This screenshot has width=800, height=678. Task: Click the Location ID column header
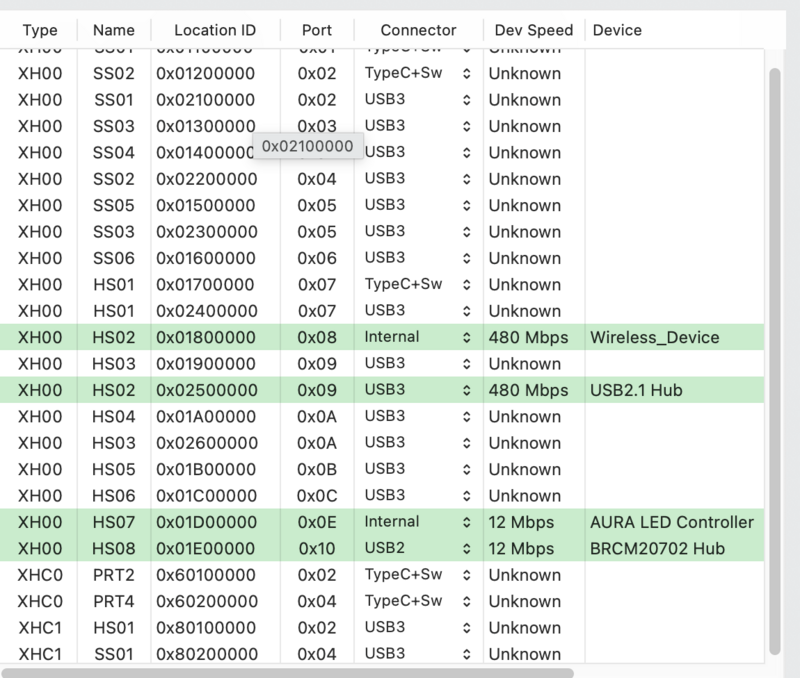(215, 30)
